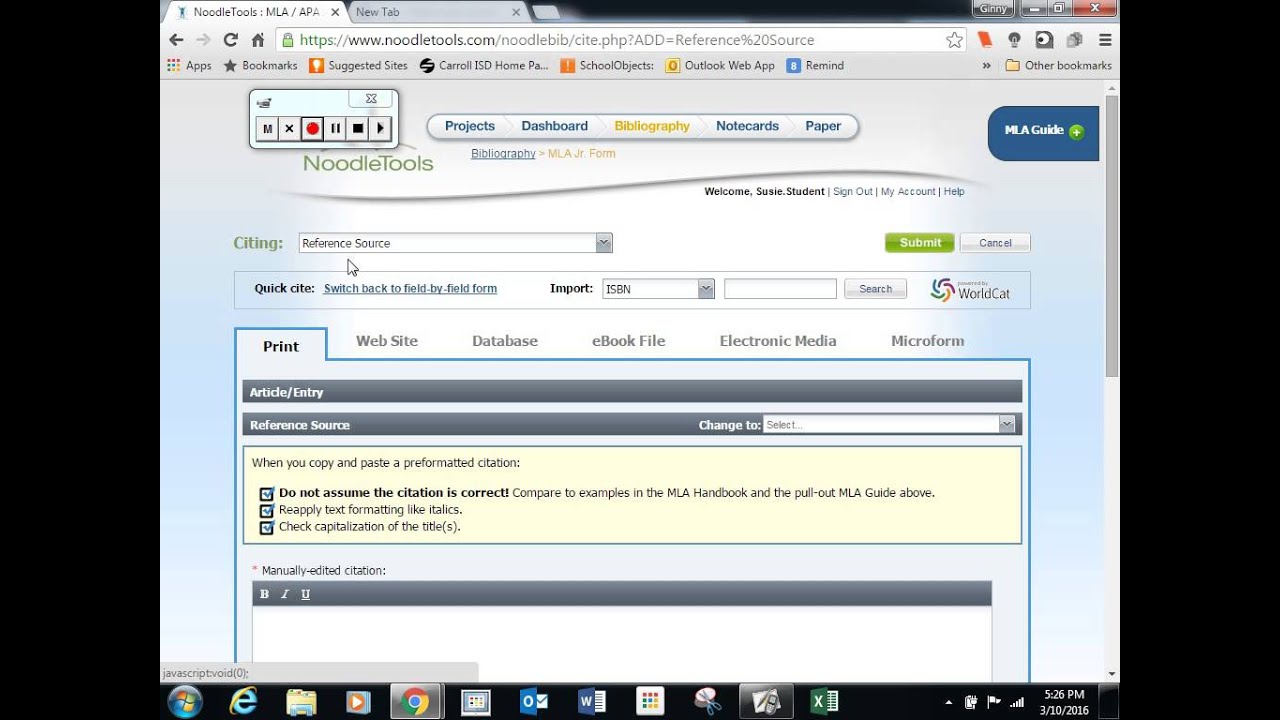Click the Sign Out link
Image resolution: width=1280 pixels, height=720 pixels.
(x=853, y=192)
